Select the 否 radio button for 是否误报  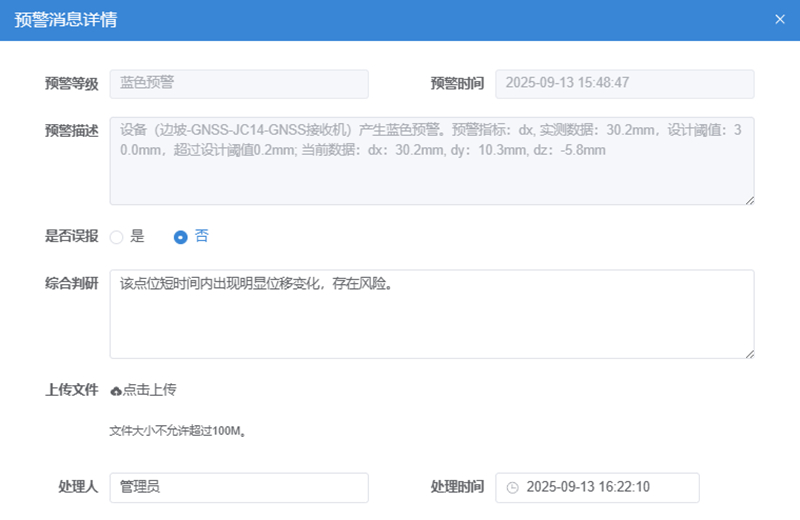[181, 237]
